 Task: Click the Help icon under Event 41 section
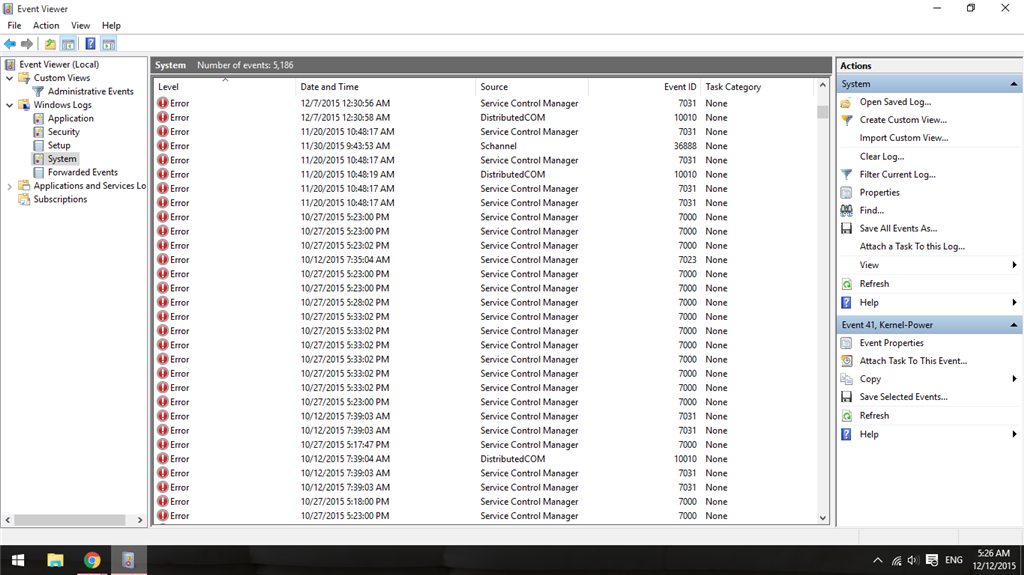pos(846,434)
